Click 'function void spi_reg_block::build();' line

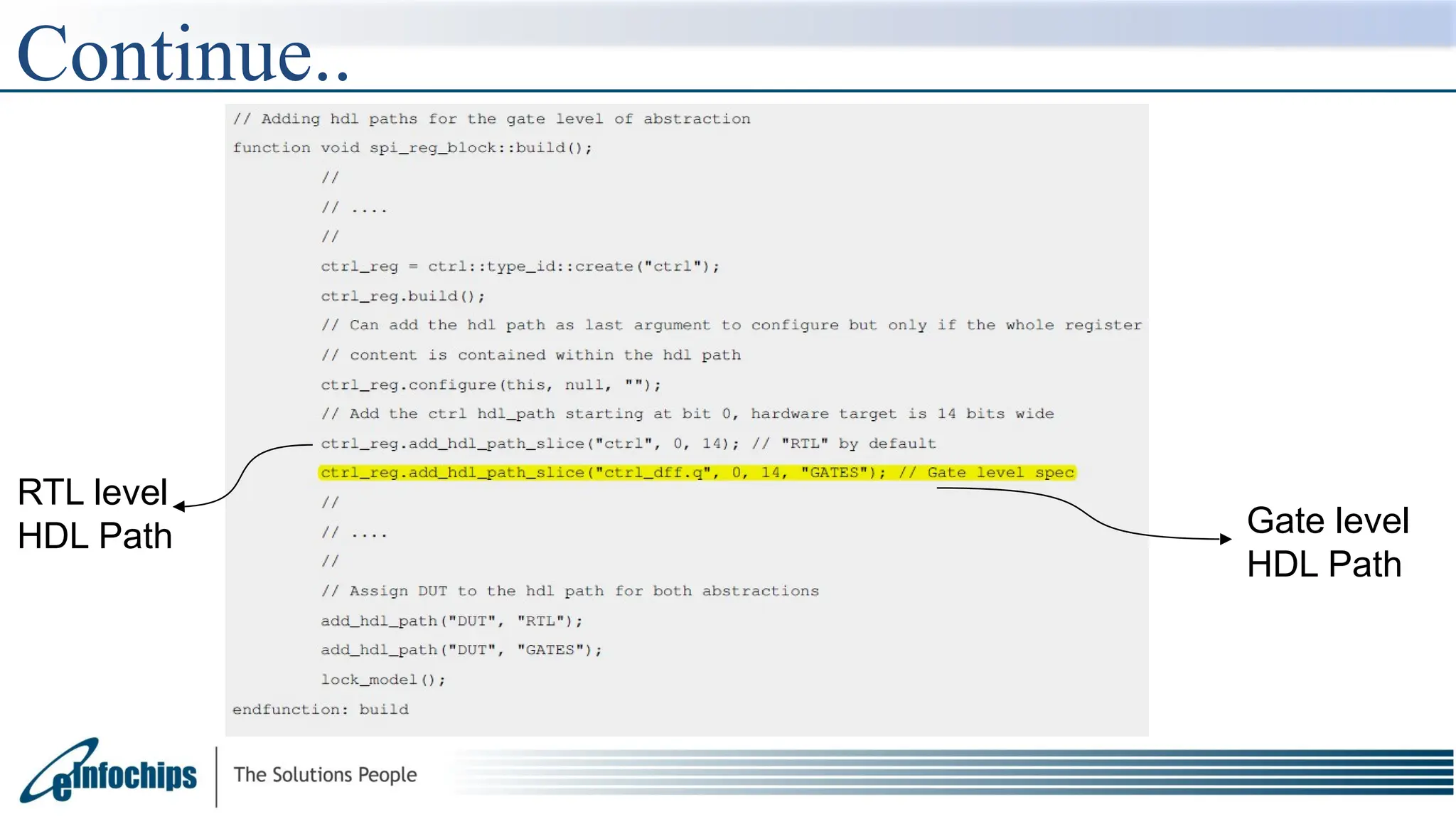pos(412,148)
